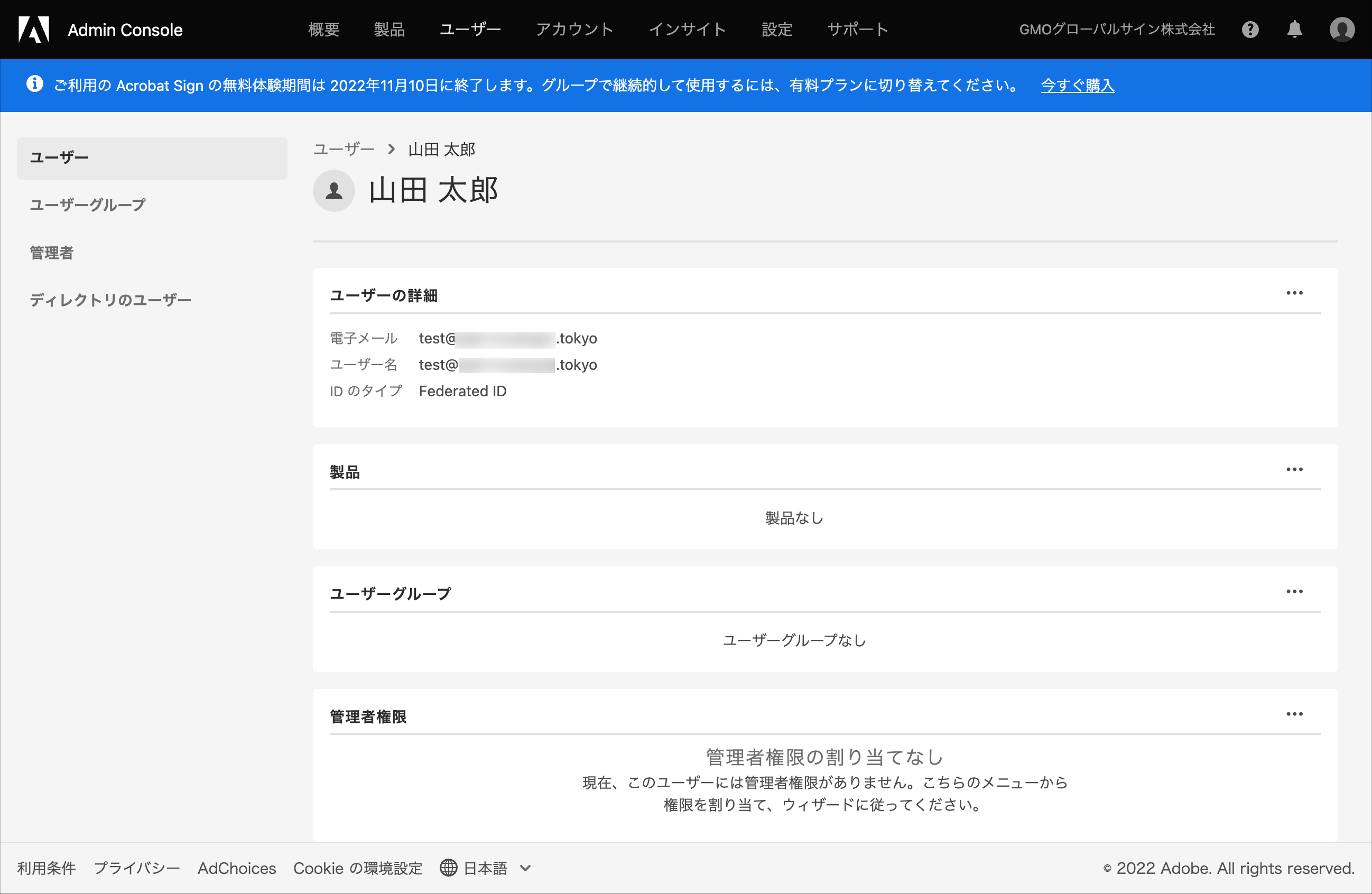
Task: Open more options for ユーザーの詳細 card
Action: 1294,293
